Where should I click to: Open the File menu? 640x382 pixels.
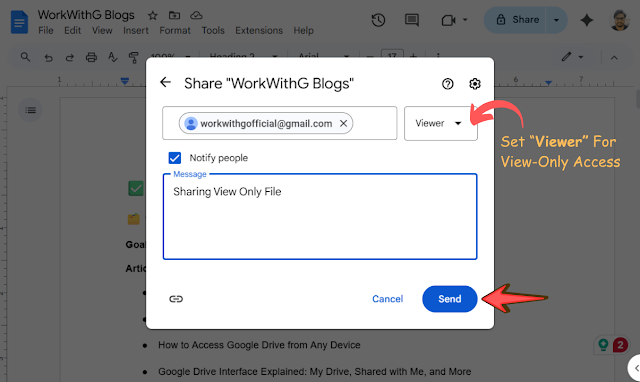click(46, 31)
